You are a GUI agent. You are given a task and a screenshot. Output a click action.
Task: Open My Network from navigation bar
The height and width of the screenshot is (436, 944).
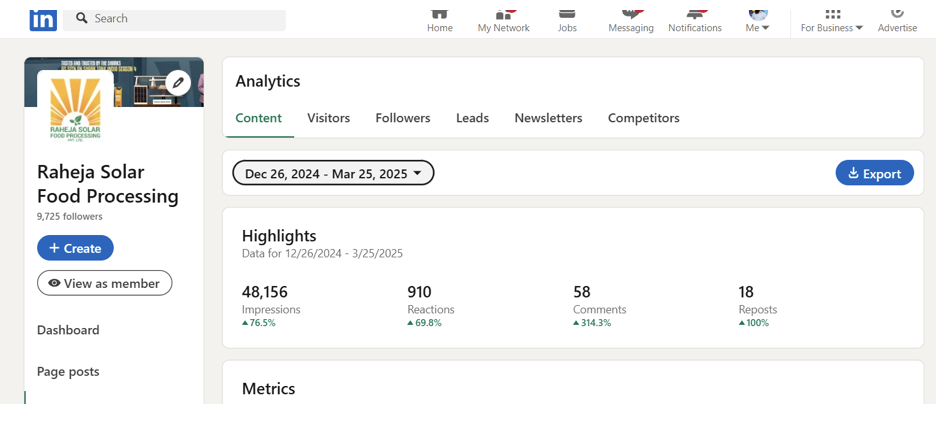tap(503, 21)
